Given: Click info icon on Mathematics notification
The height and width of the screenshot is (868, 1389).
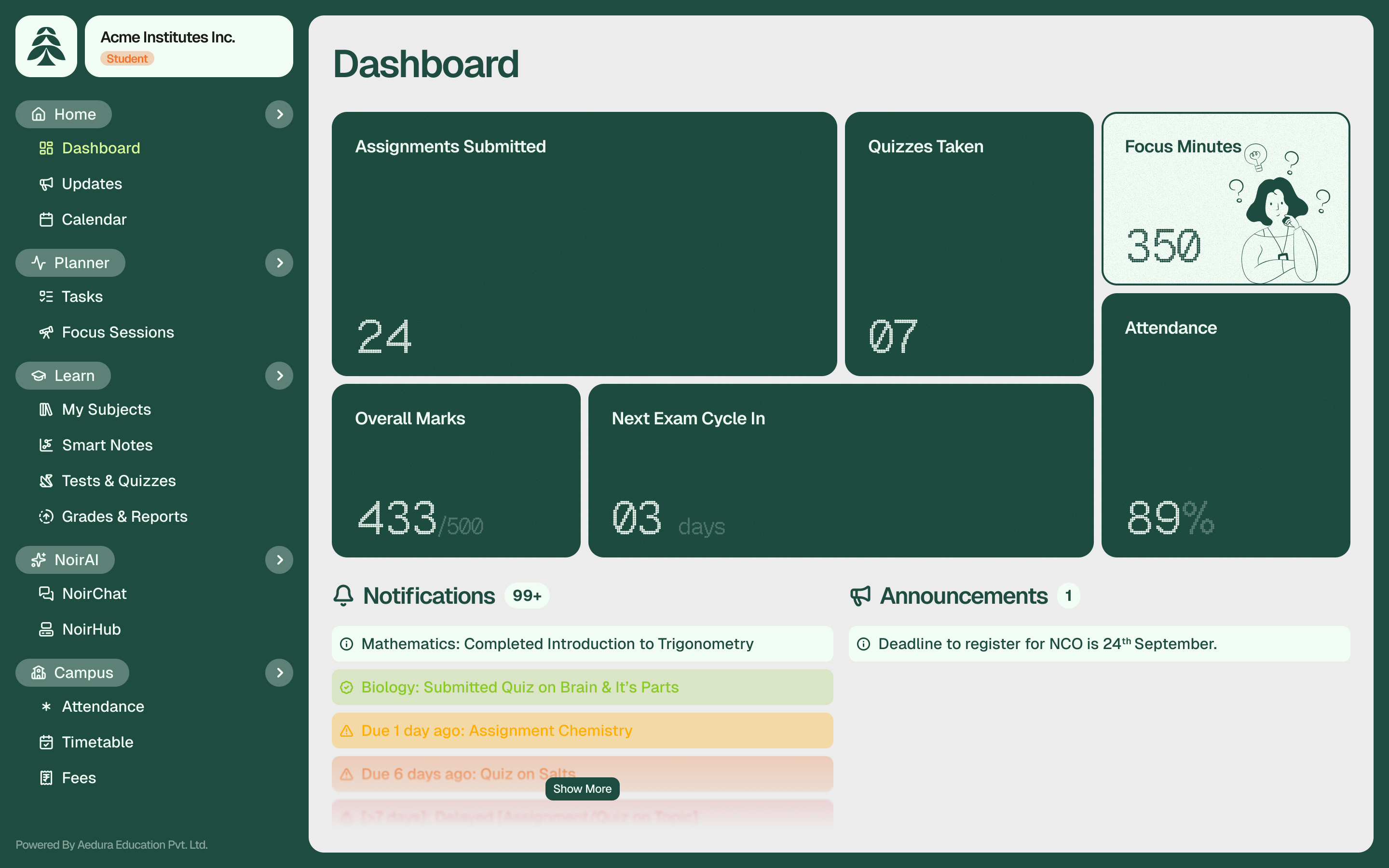Looking at the screenshot, I should click(x=347, y=644).
